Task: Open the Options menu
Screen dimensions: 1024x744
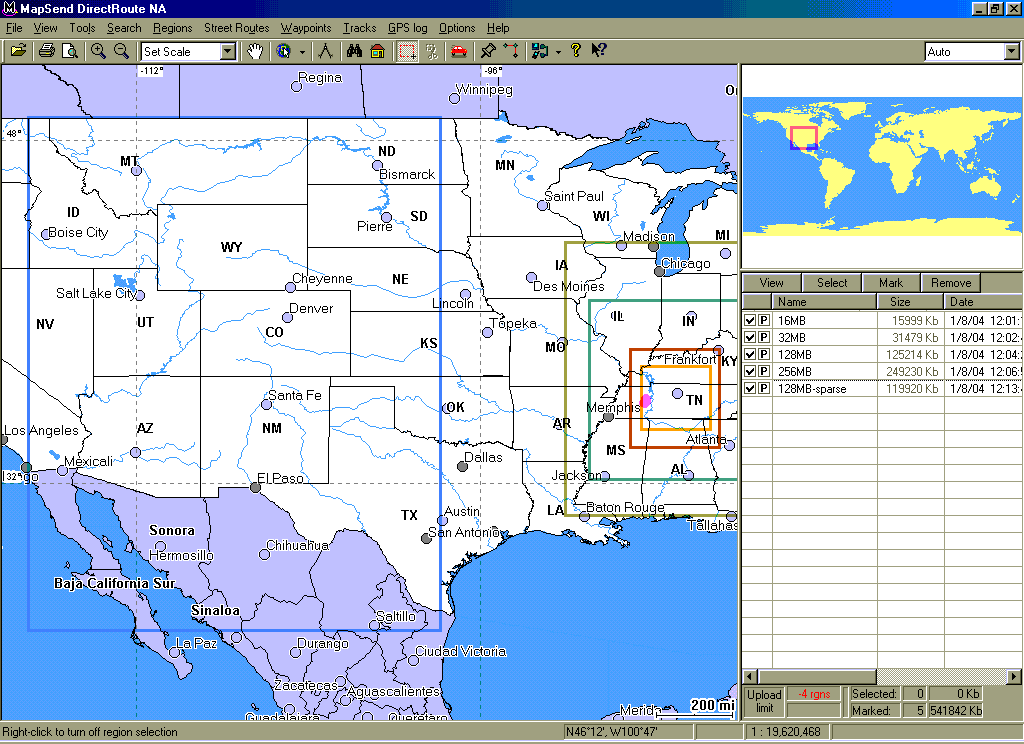Action: tap(456, 28)
